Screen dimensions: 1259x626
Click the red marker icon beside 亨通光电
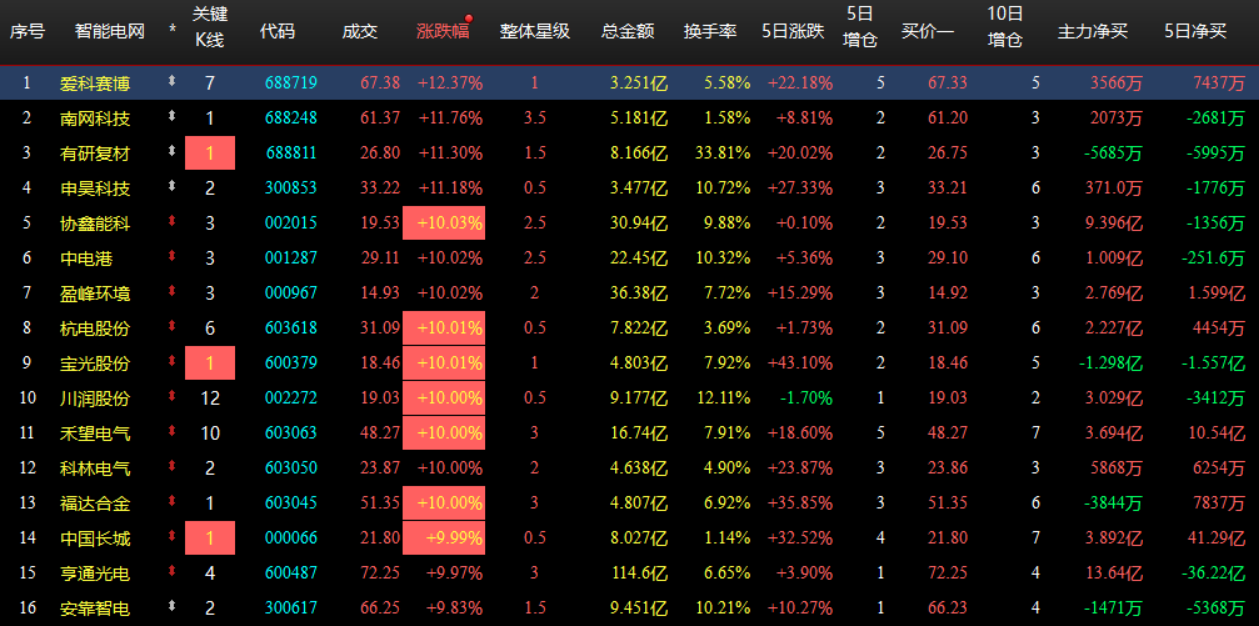[x=172, y=572]
